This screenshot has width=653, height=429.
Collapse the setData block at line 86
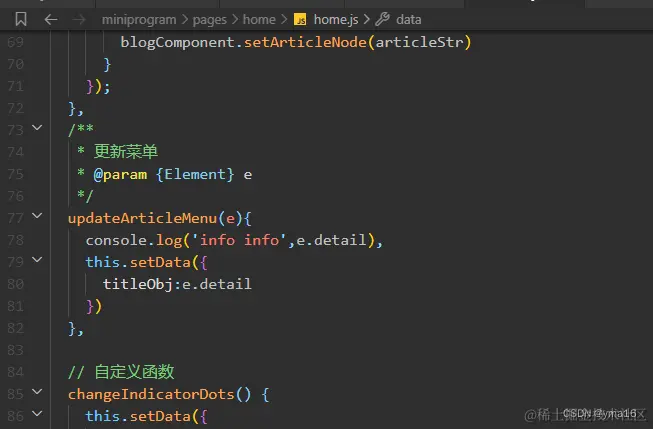tap(37, 414)
